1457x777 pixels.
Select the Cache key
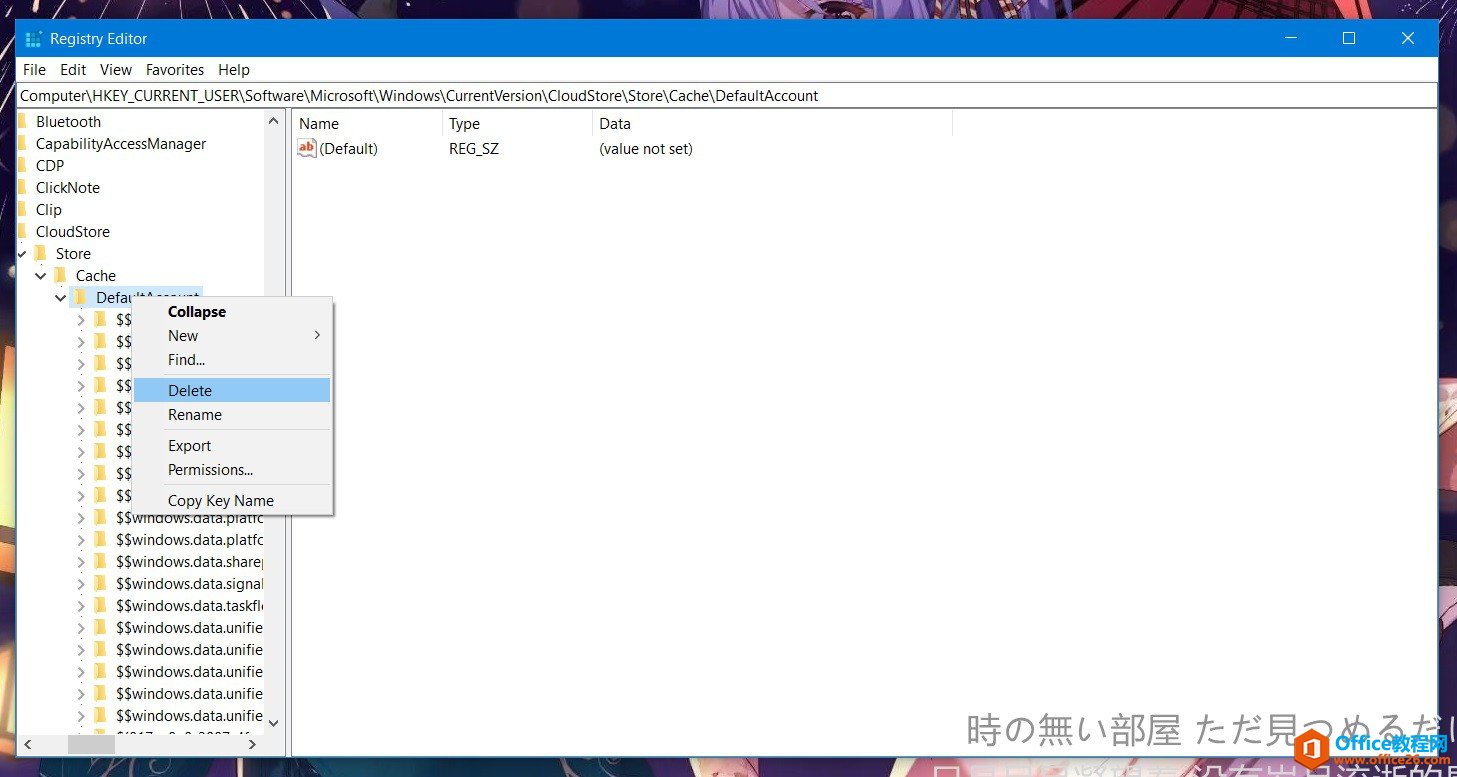coord(96,275)
